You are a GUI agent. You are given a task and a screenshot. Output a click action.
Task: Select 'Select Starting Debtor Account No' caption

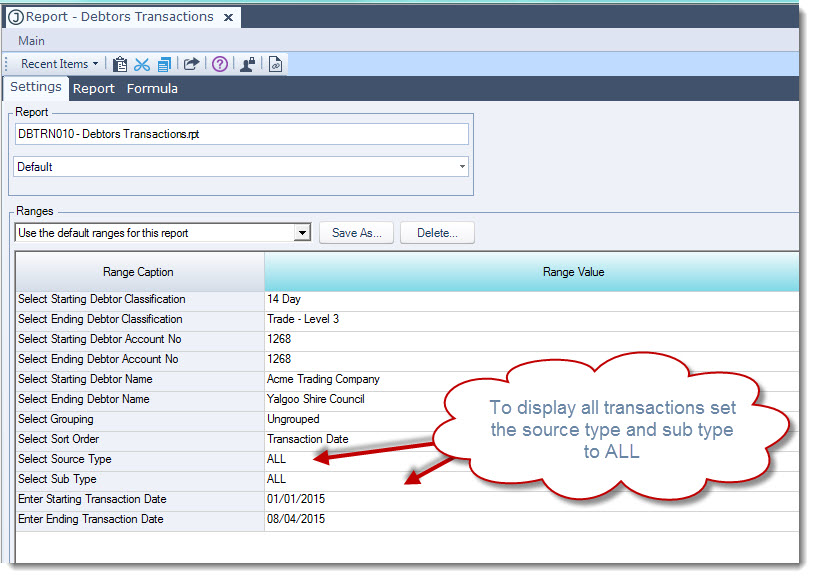tap(140, 340)
